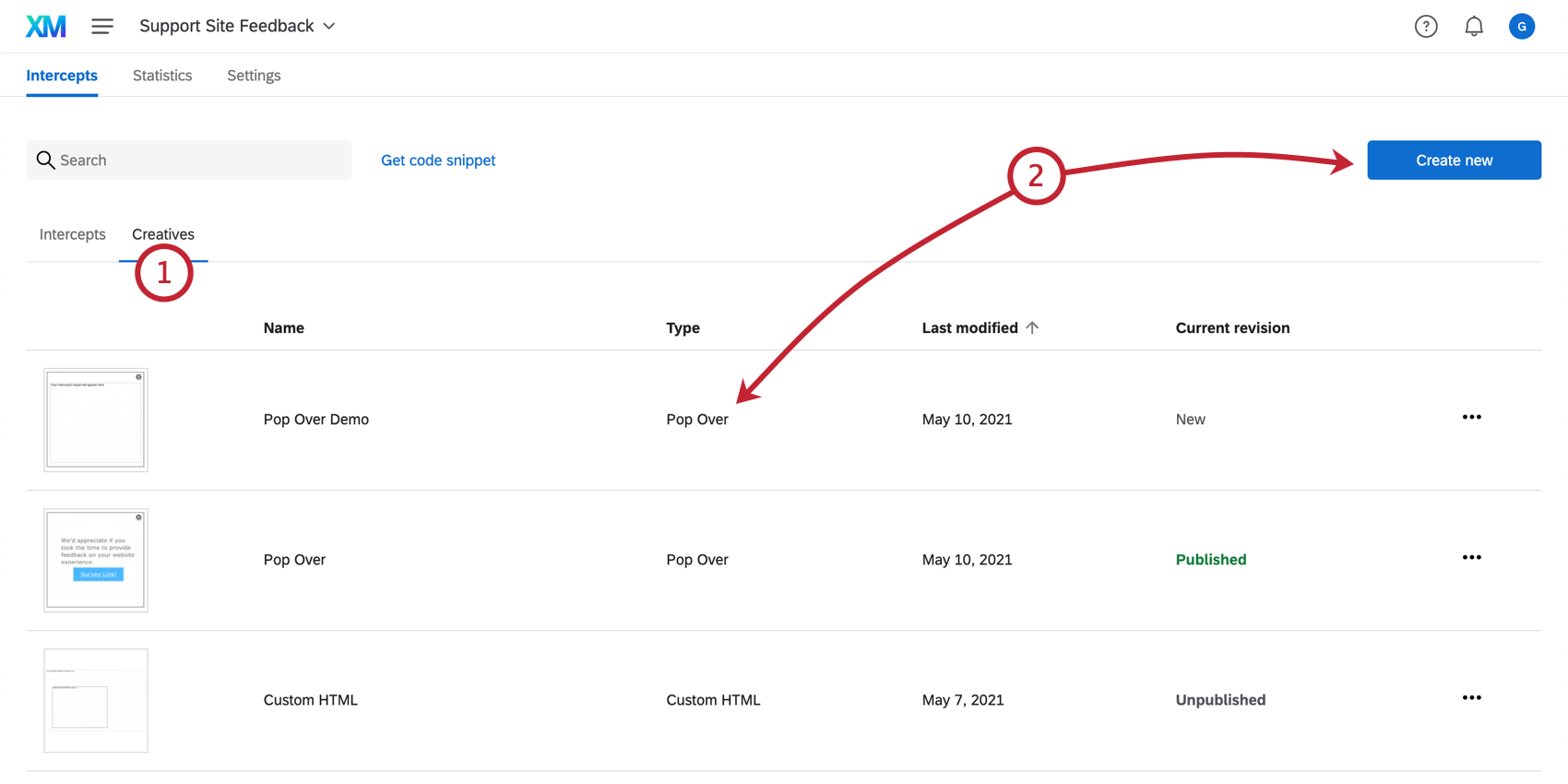Focus the Search input field

click(189, 160)
